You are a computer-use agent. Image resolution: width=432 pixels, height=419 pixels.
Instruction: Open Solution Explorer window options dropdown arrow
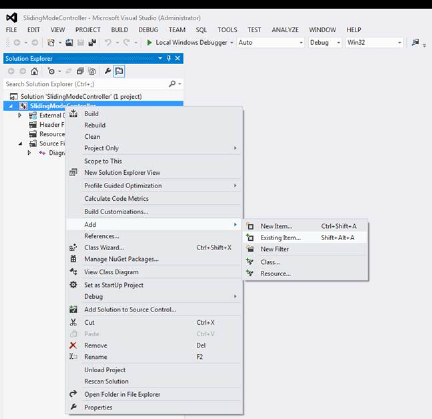pyautogui.click(x=160, y=58)
